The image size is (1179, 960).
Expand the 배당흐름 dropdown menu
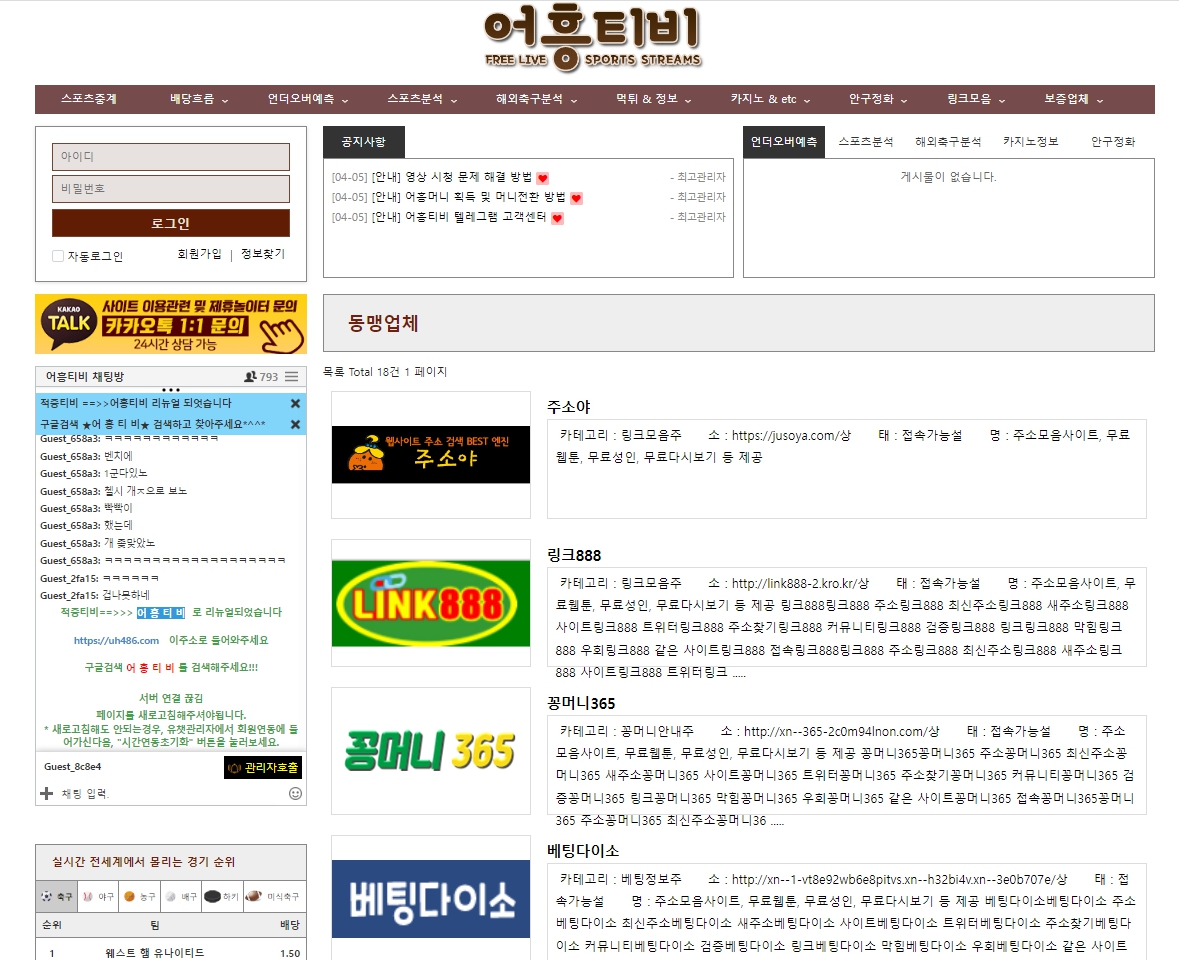199,99
